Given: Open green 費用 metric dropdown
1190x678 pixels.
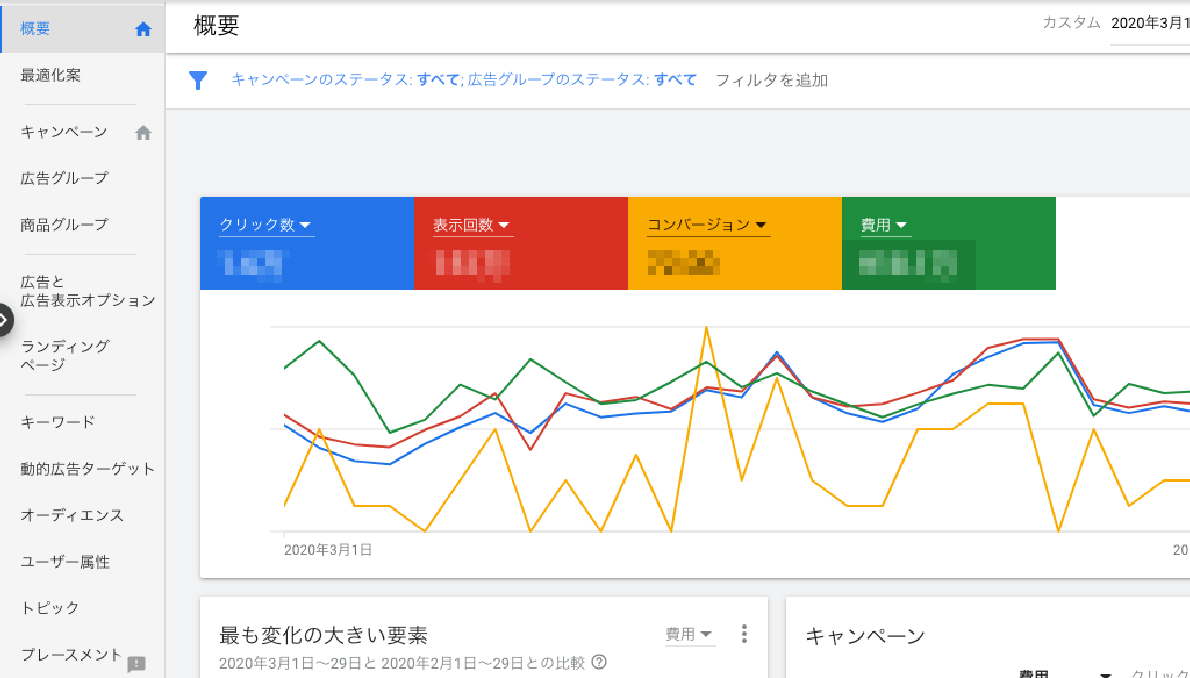Looking at the screenshot, I should pyautogui.click(x=884, y=225).
